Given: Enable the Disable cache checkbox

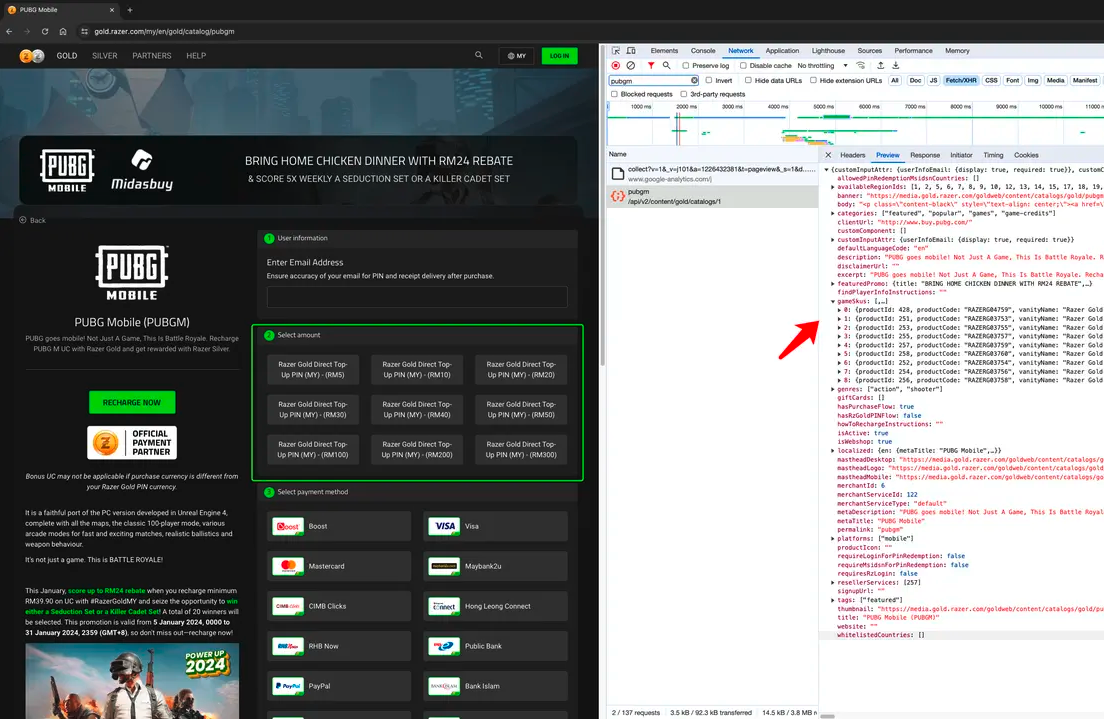Looking at the screenshot, I should 743,65.
